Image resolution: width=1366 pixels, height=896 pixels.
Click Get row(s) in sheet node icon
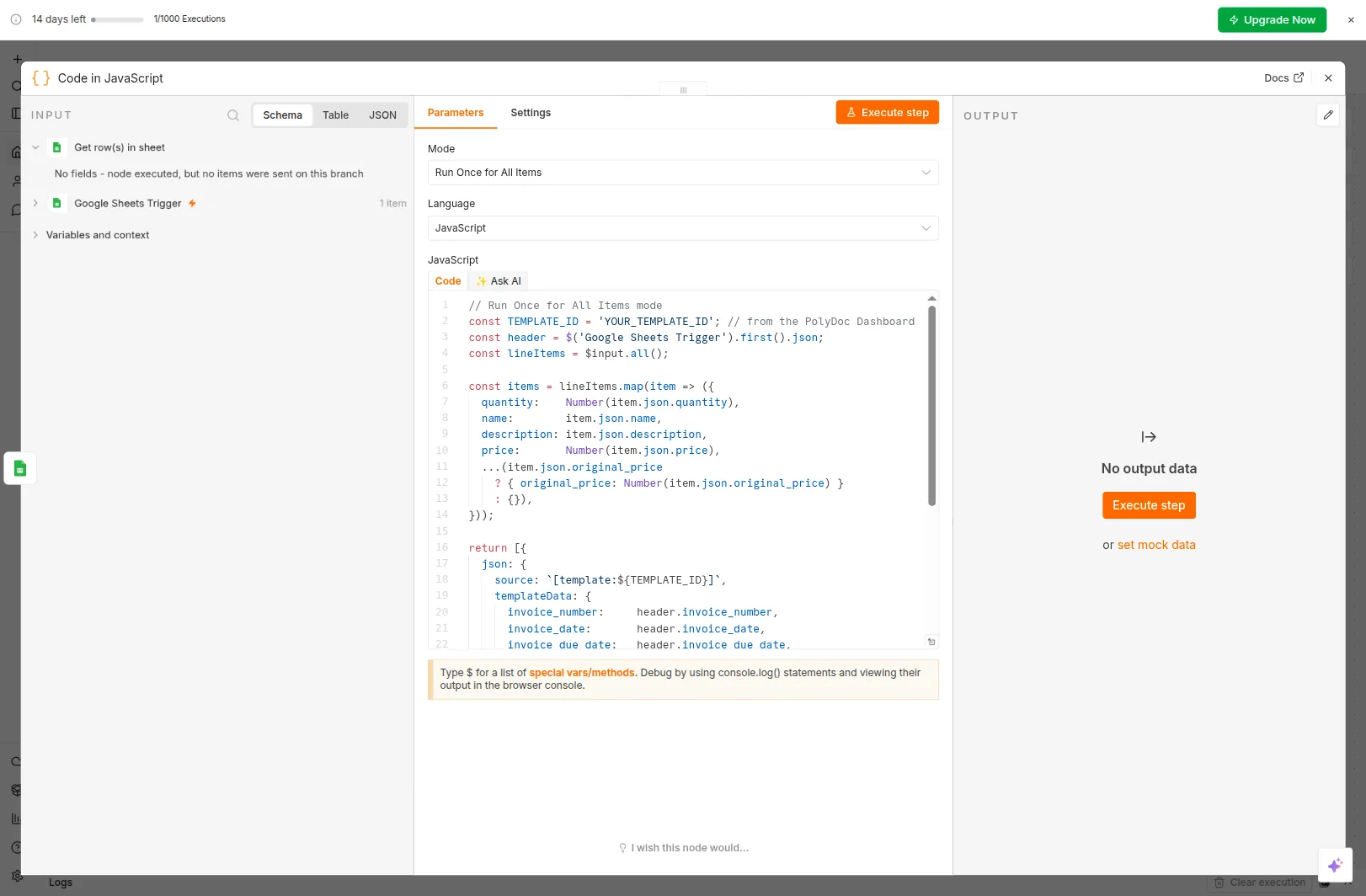(57, 147)
